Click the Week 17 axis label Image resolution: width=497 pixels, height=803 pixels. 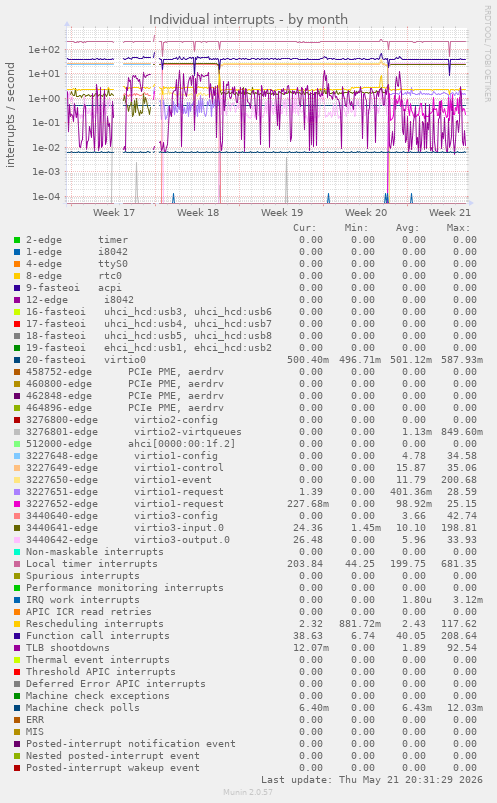[114, 213]
